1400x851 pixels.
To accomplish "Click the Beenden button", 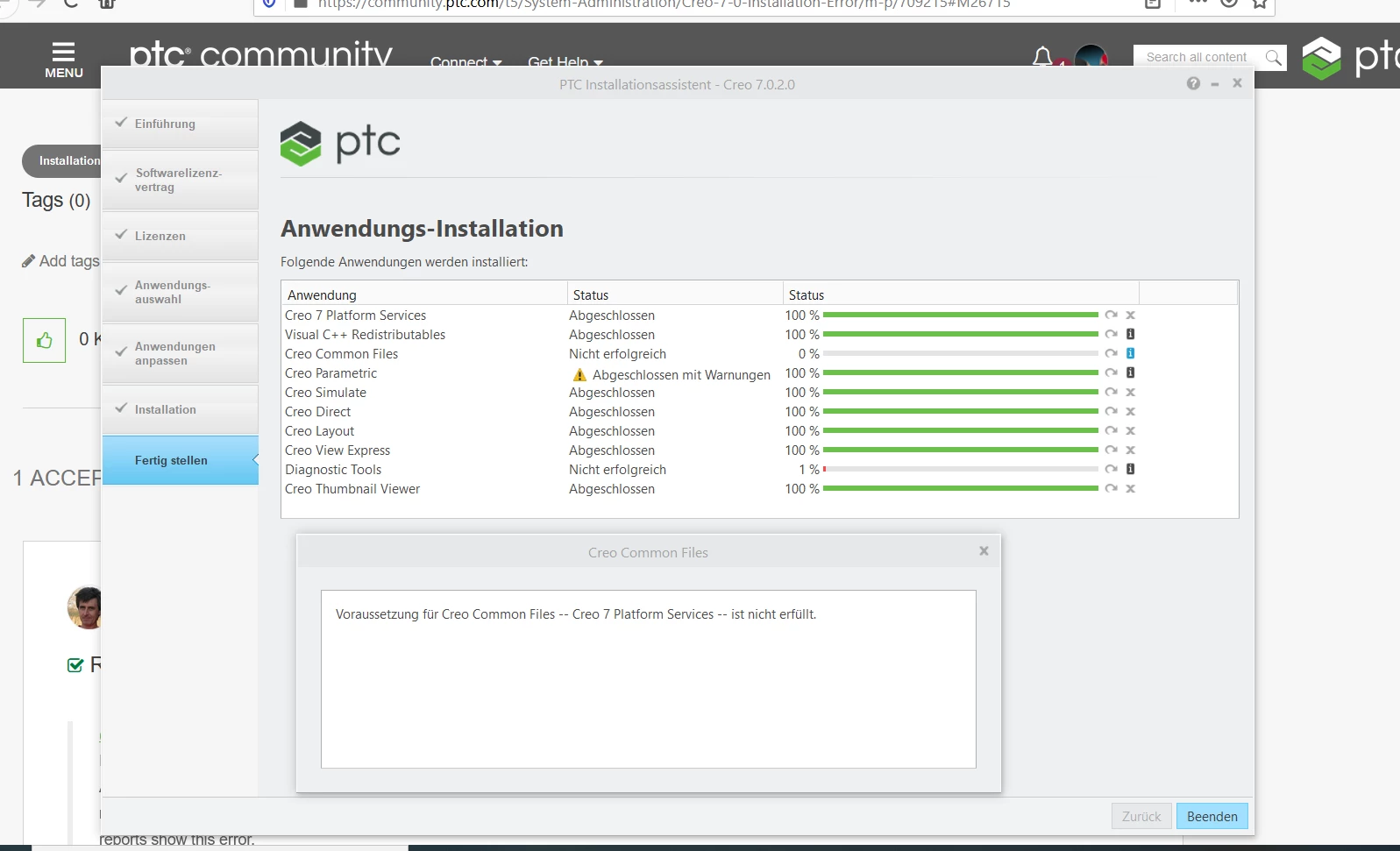I will pos(1212,816).
